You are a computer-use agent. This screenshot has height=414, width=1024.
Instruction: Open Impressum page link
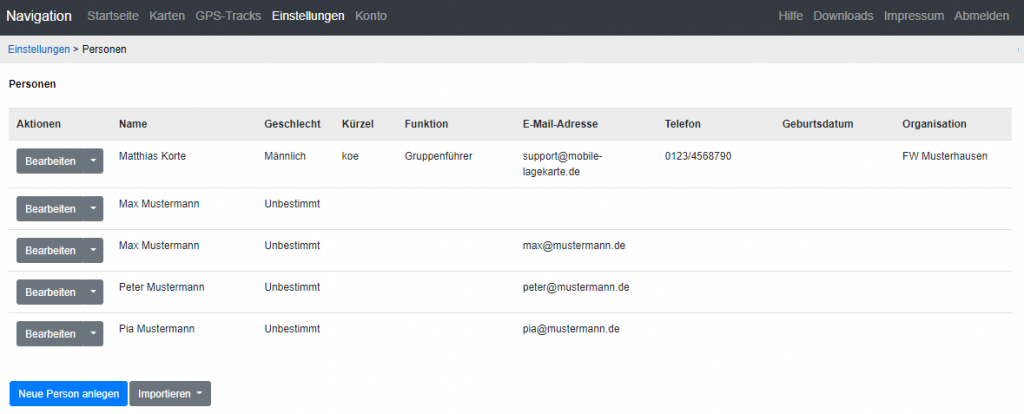coord(913,16)
